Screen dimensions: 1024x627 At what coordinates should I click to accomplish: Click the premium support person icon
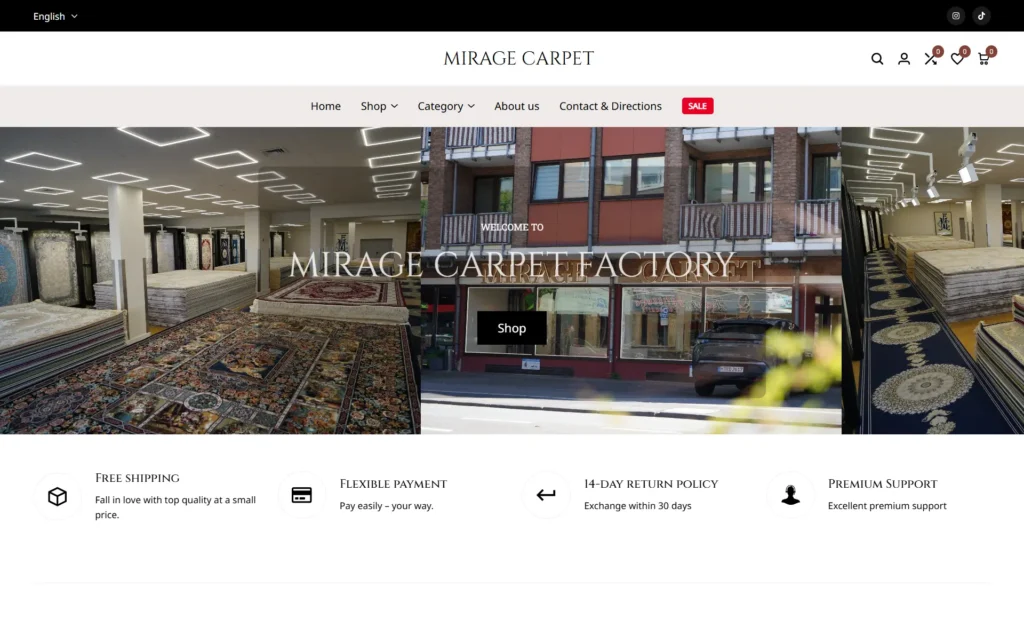pyautogui.click(x=790, y=495)
